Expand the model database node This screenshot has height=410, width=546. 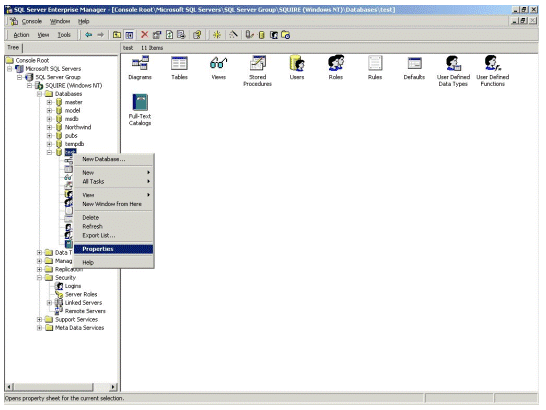pyautogui.click(x=49, y=110)
